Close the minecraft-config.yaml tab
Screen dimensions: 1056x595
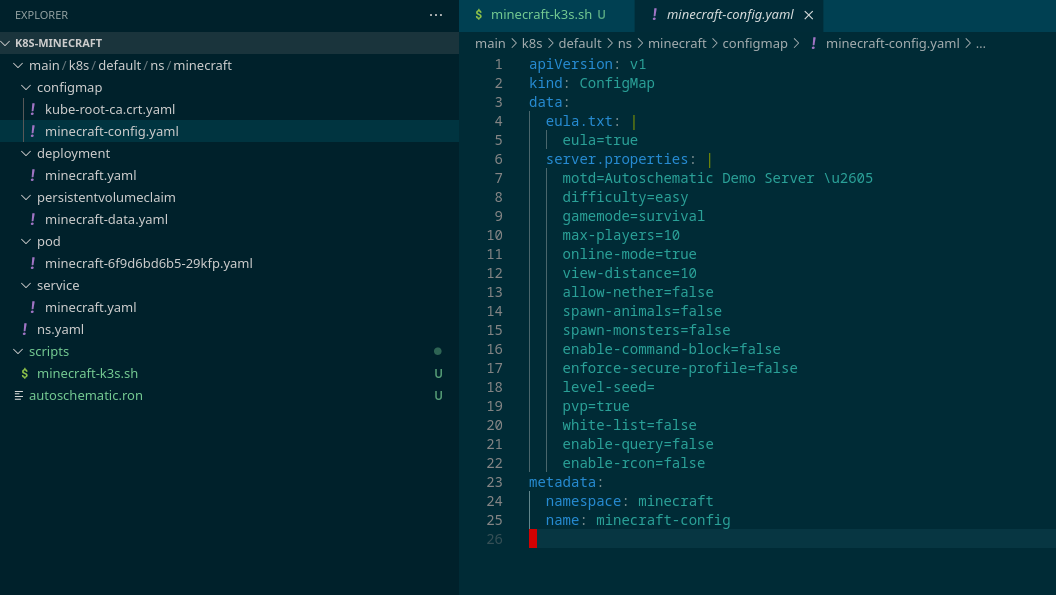tap(808, 15)
